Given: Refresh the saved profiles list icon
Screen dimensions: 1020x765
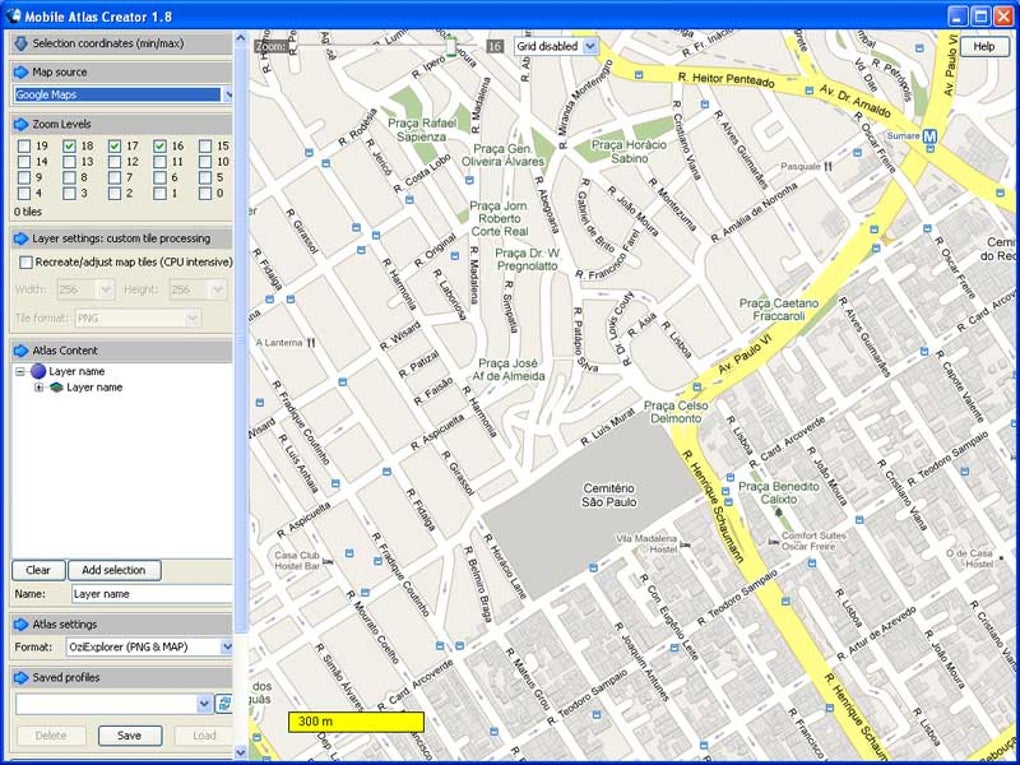Looking at the screenshot, I should pyautogui.click(x=224, y=703).
